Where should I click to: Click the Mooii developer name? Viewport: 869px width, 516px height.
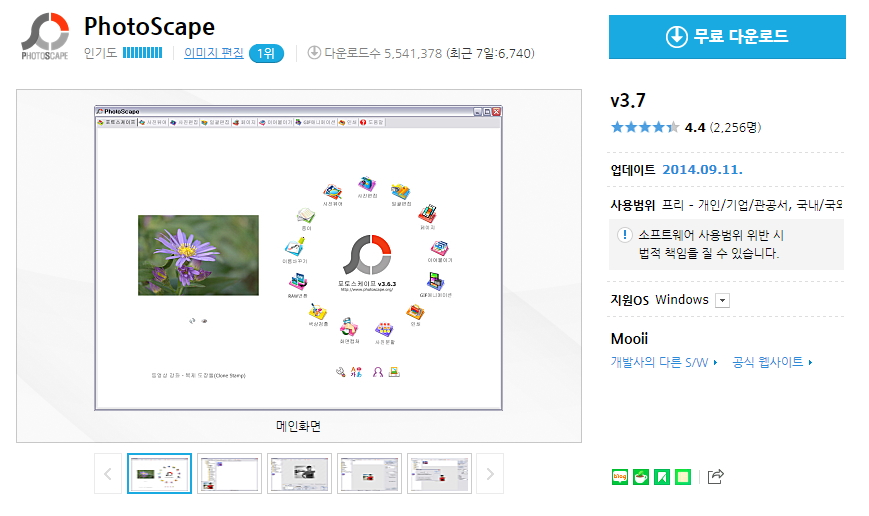pyautogui.click(x=629, y=339)
